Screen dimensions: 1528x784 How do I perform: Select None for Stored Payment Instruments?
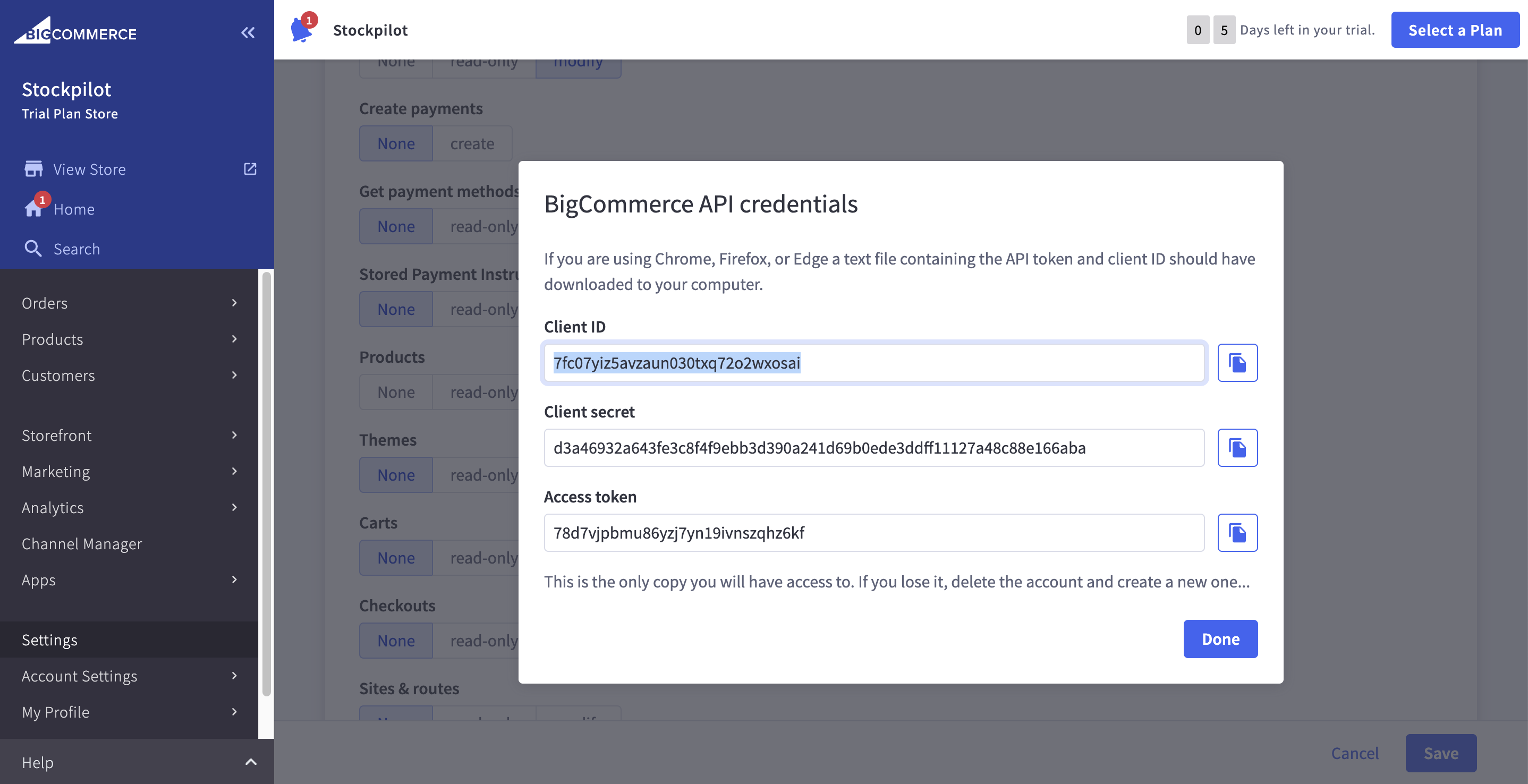click(x=396, y=309)
